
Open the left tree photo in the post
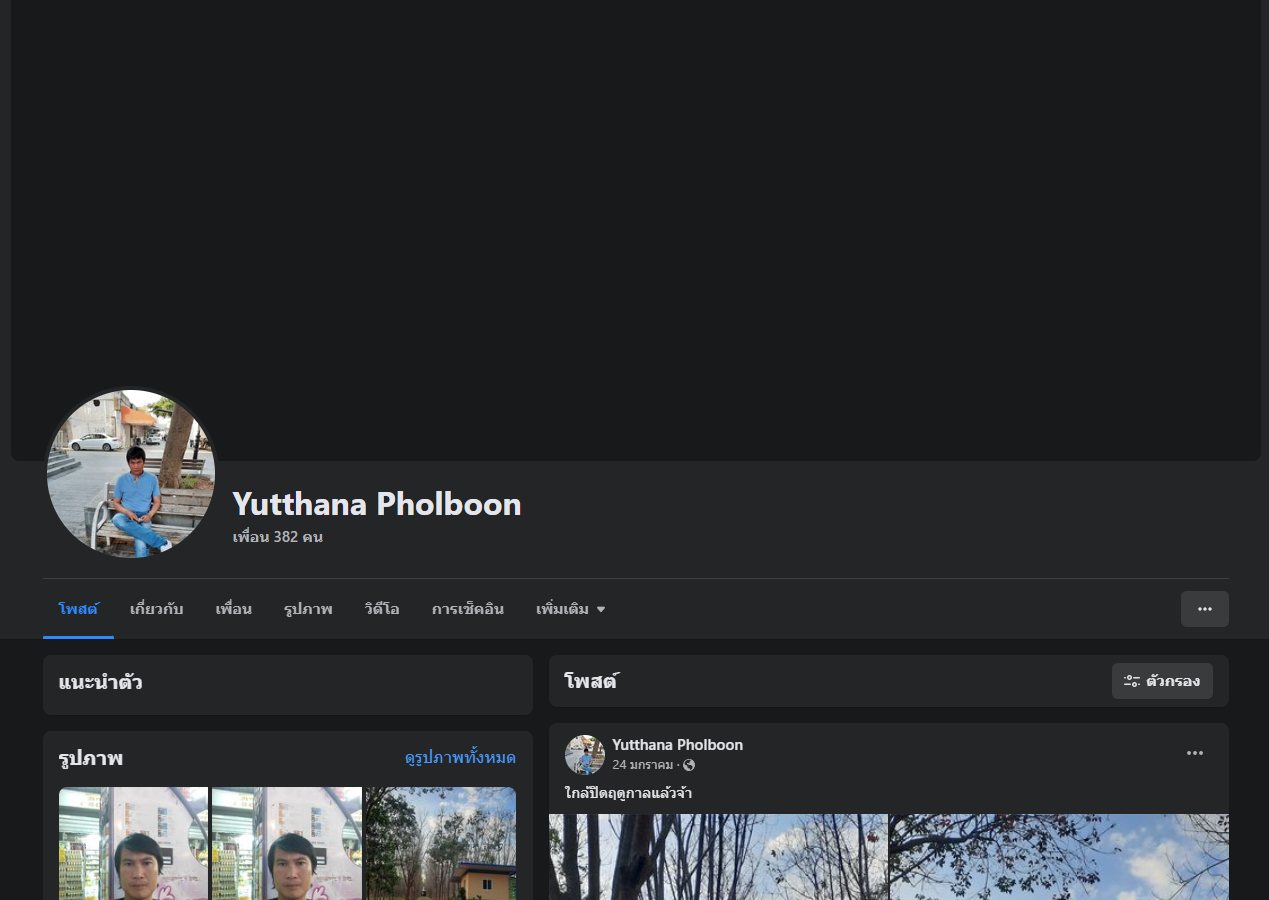point(718,857)
